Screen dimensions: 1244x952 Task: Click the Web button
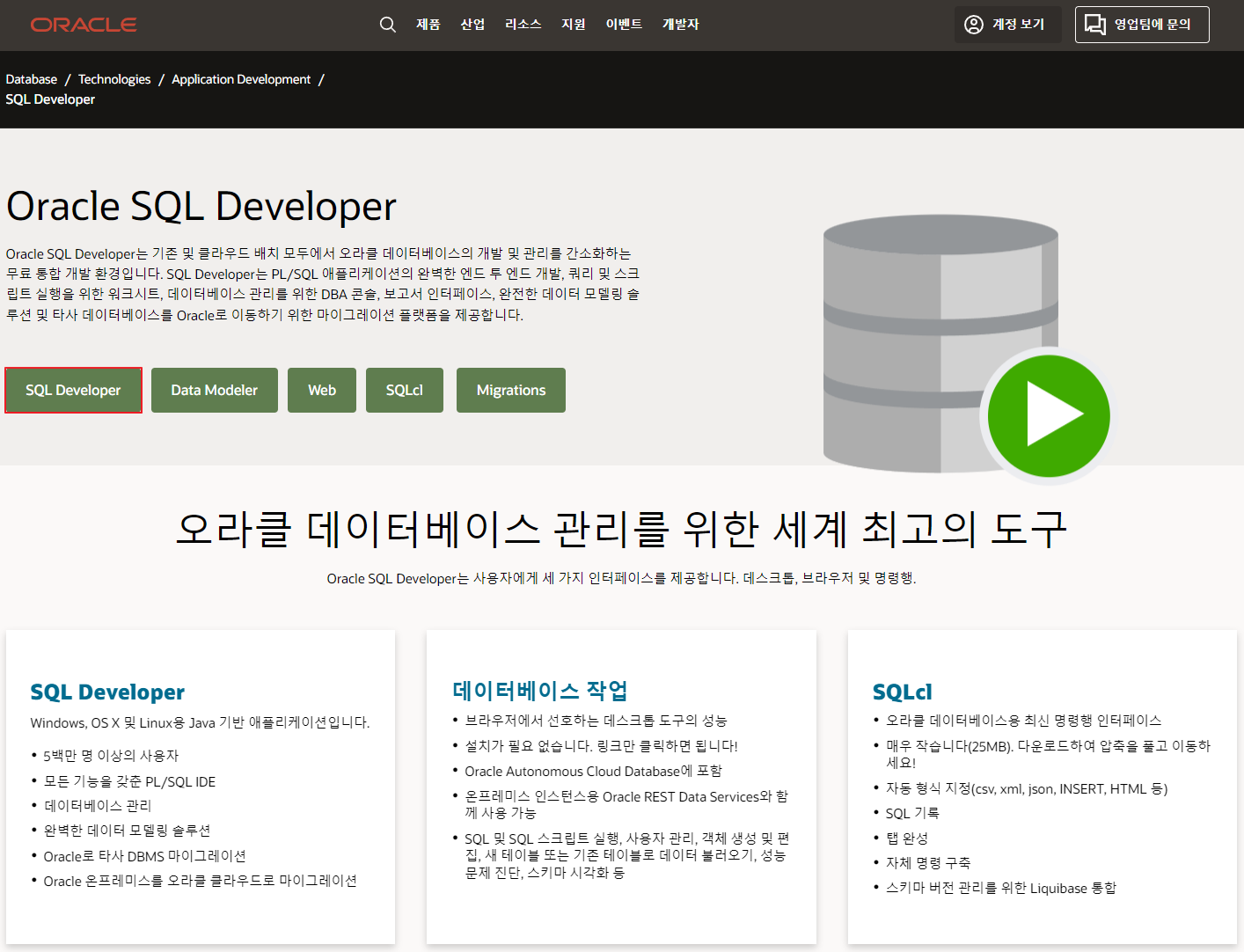[x=322, y=390]
